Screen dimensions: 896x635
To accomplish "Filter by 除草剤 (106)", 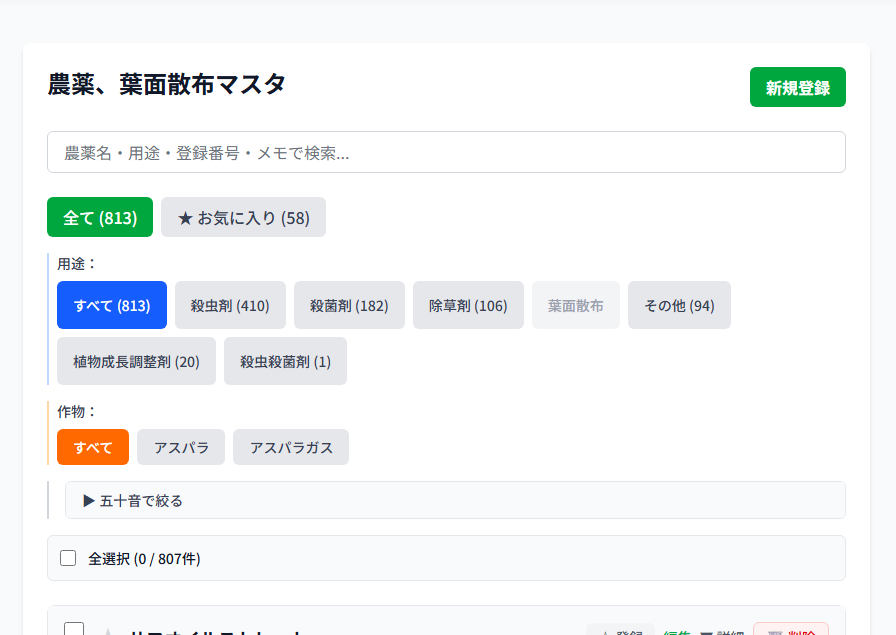I will click(468, 305).
